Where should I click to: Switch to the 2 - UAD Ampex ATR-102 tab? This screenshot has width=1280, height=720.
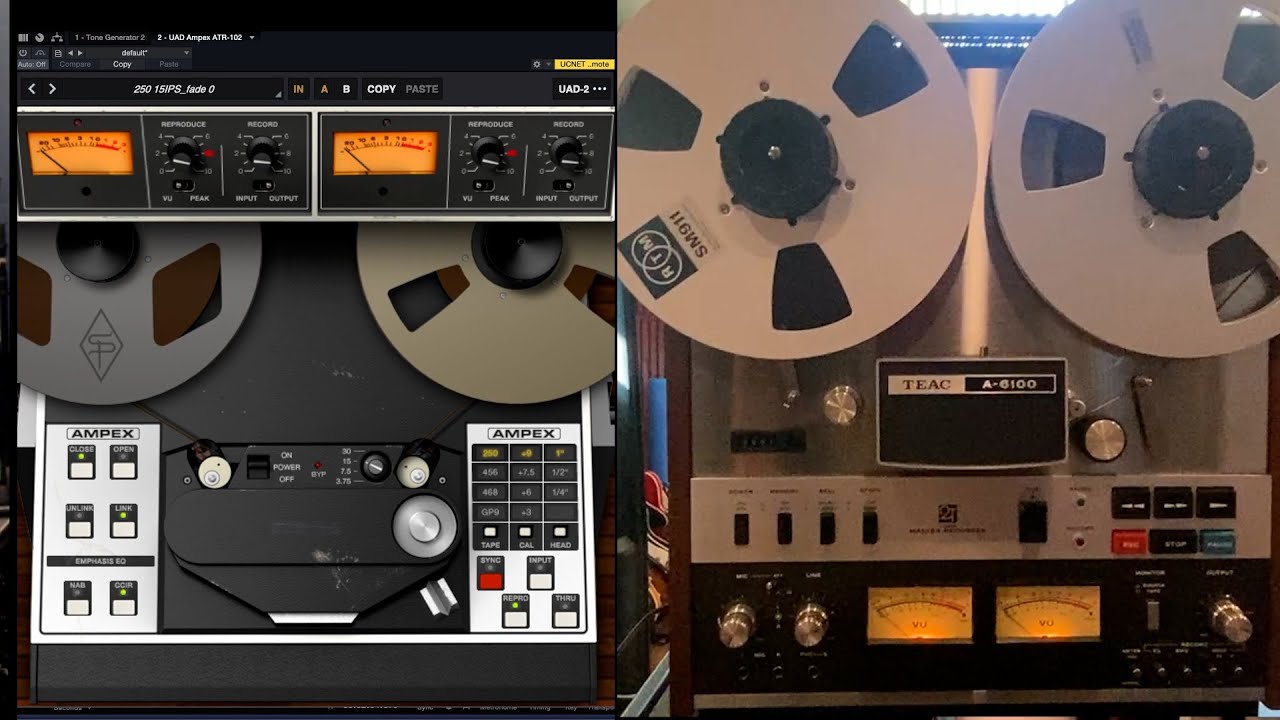click(200, 37)
